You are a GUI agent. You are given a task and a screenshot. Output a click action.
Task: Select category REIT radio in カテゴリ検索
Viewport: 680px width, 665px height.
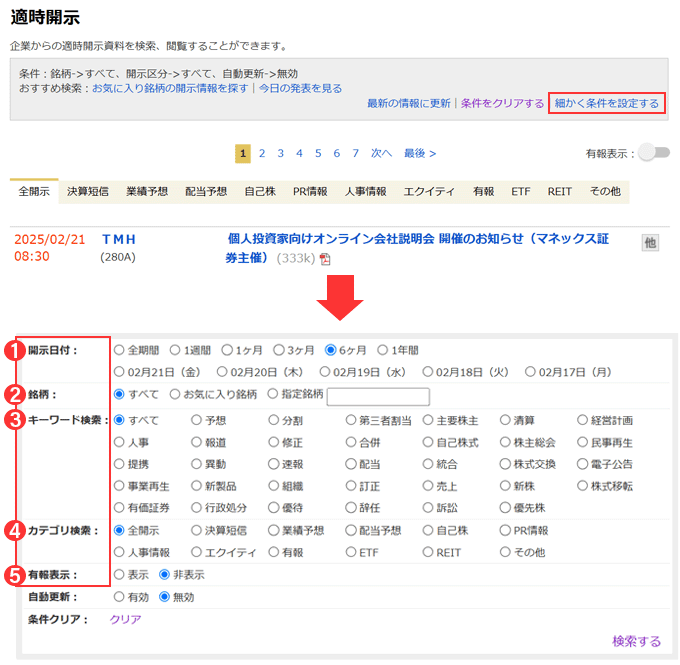click(428, 552)
